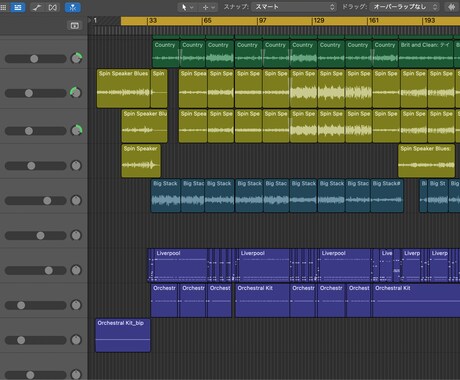Viewport: 460px width, 380px height.
Task: Show automation with the curve button
Action: [37, 7]
